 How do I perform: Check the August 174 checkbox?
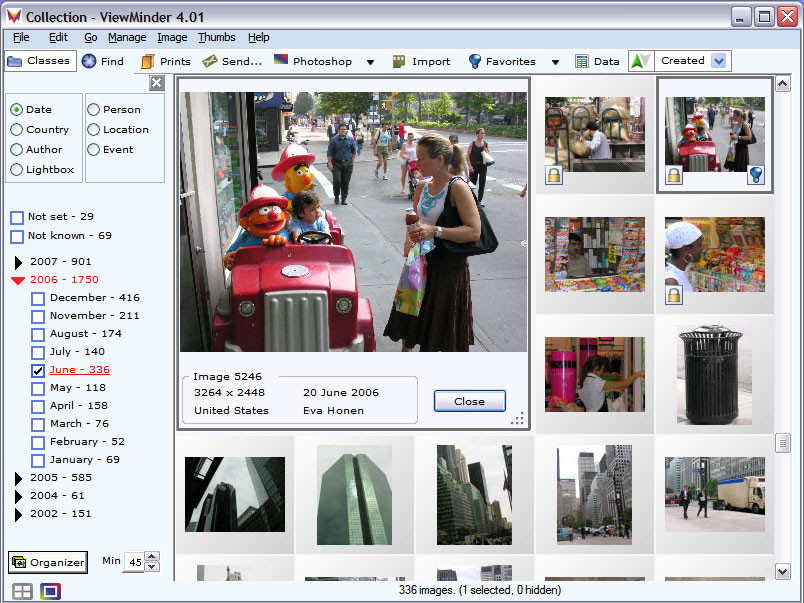tap(38, 334)
